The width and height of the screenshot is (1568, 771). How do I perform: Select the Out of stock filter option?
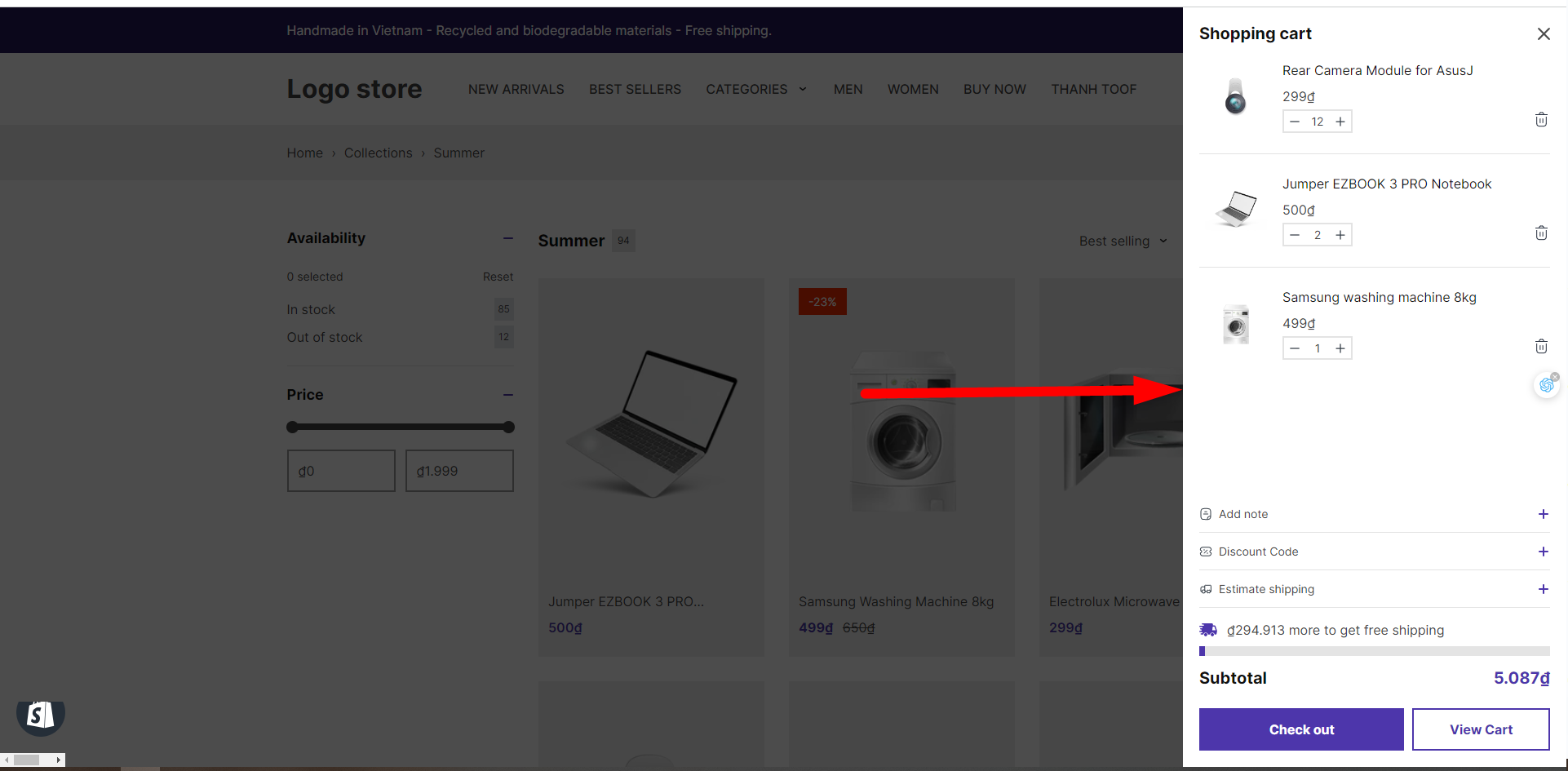click(x=325, y=337)
